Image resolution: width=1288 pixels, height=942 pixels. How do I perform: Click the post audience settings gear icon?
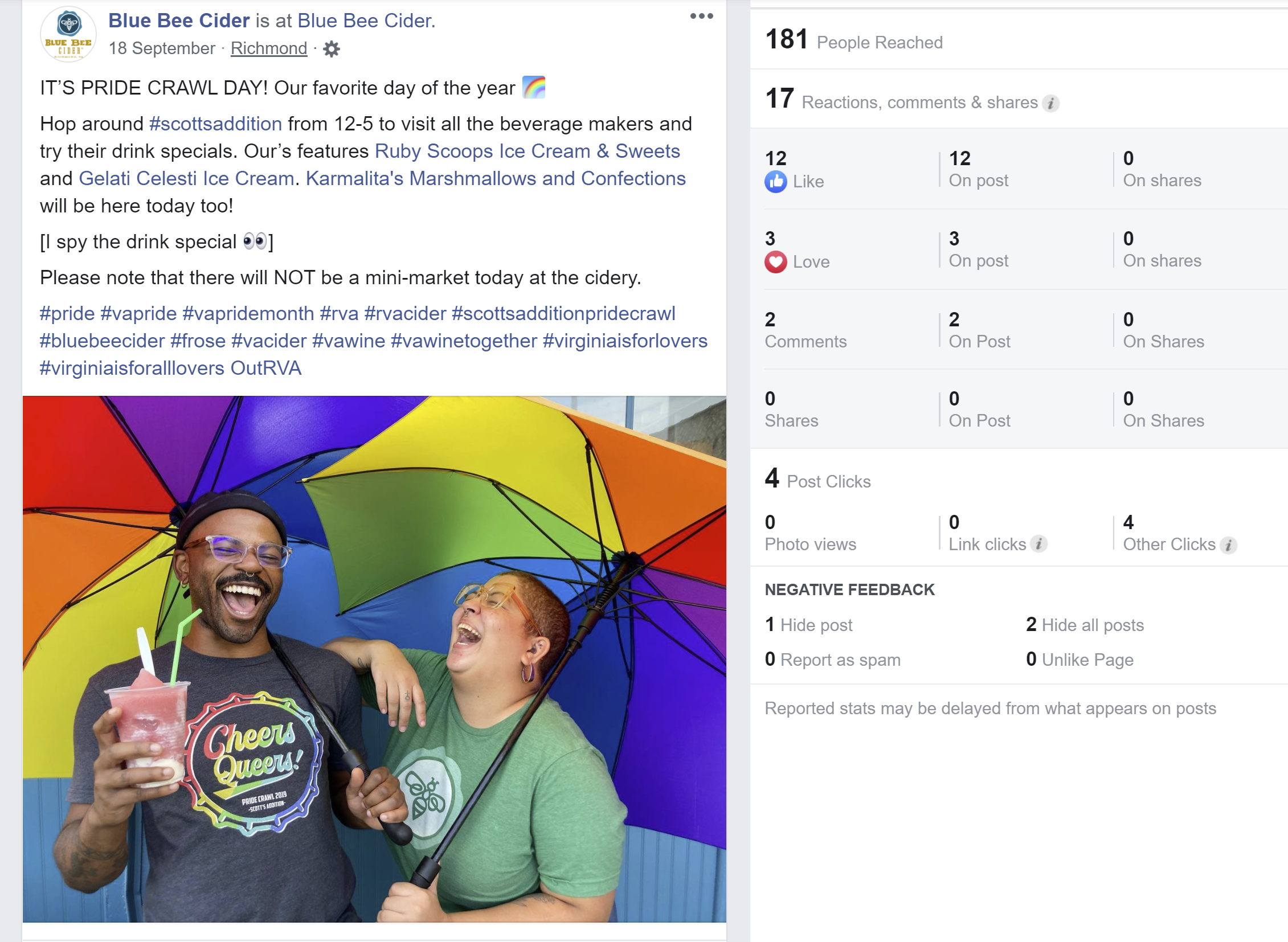(x=332, y=49)
